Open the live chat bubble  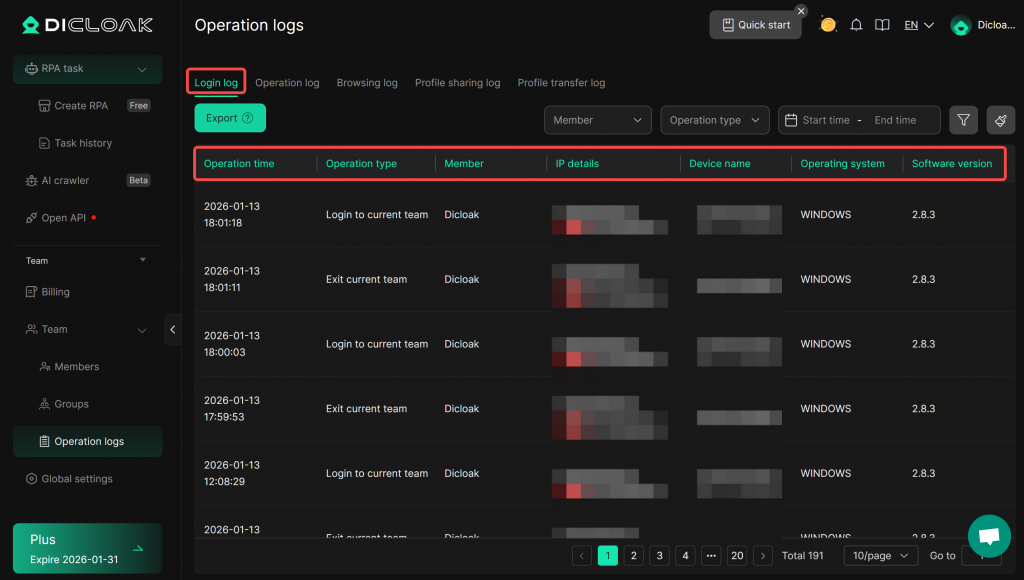[x=989, y=535]
